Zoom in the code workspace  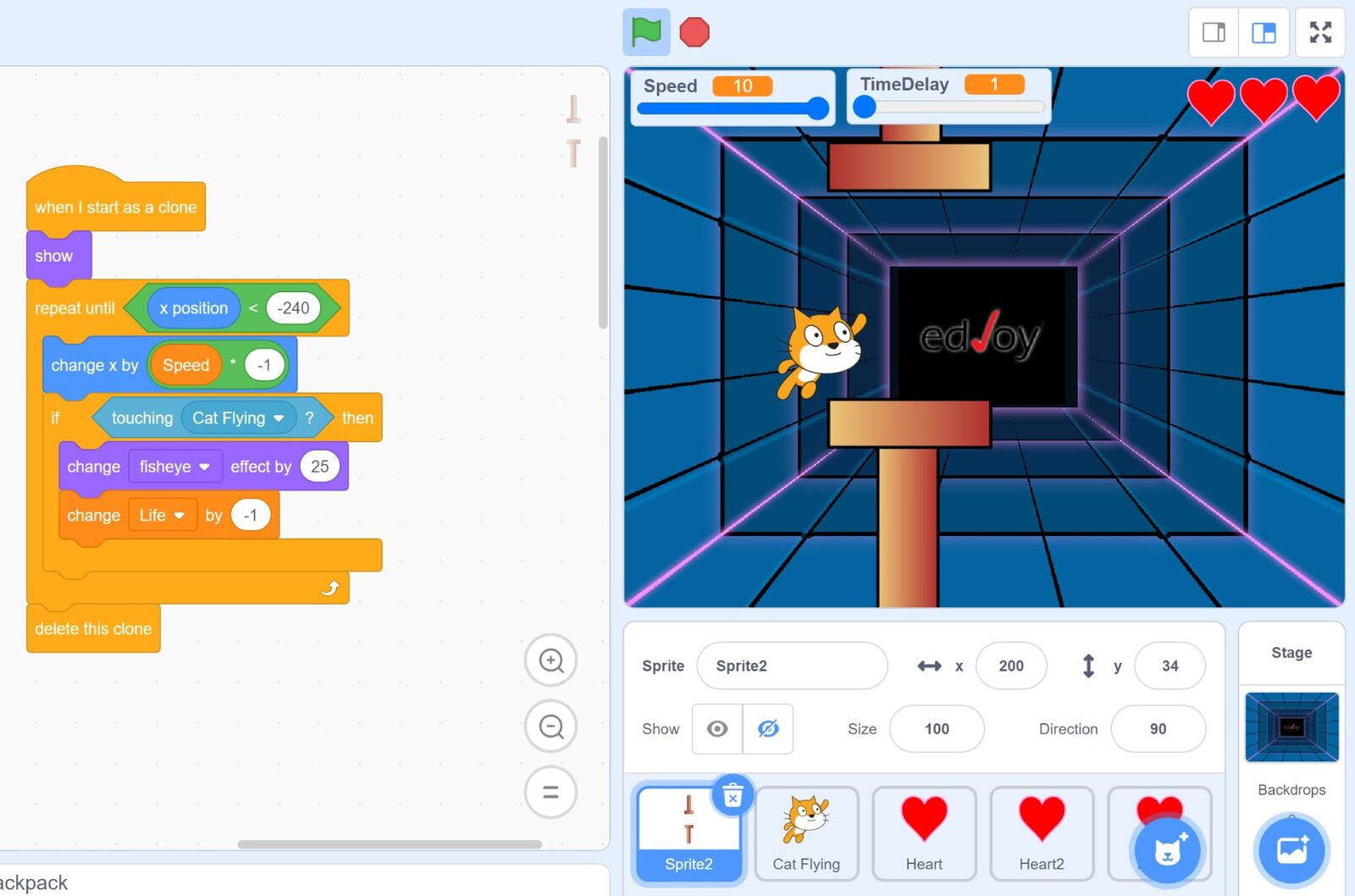(551, 661)
